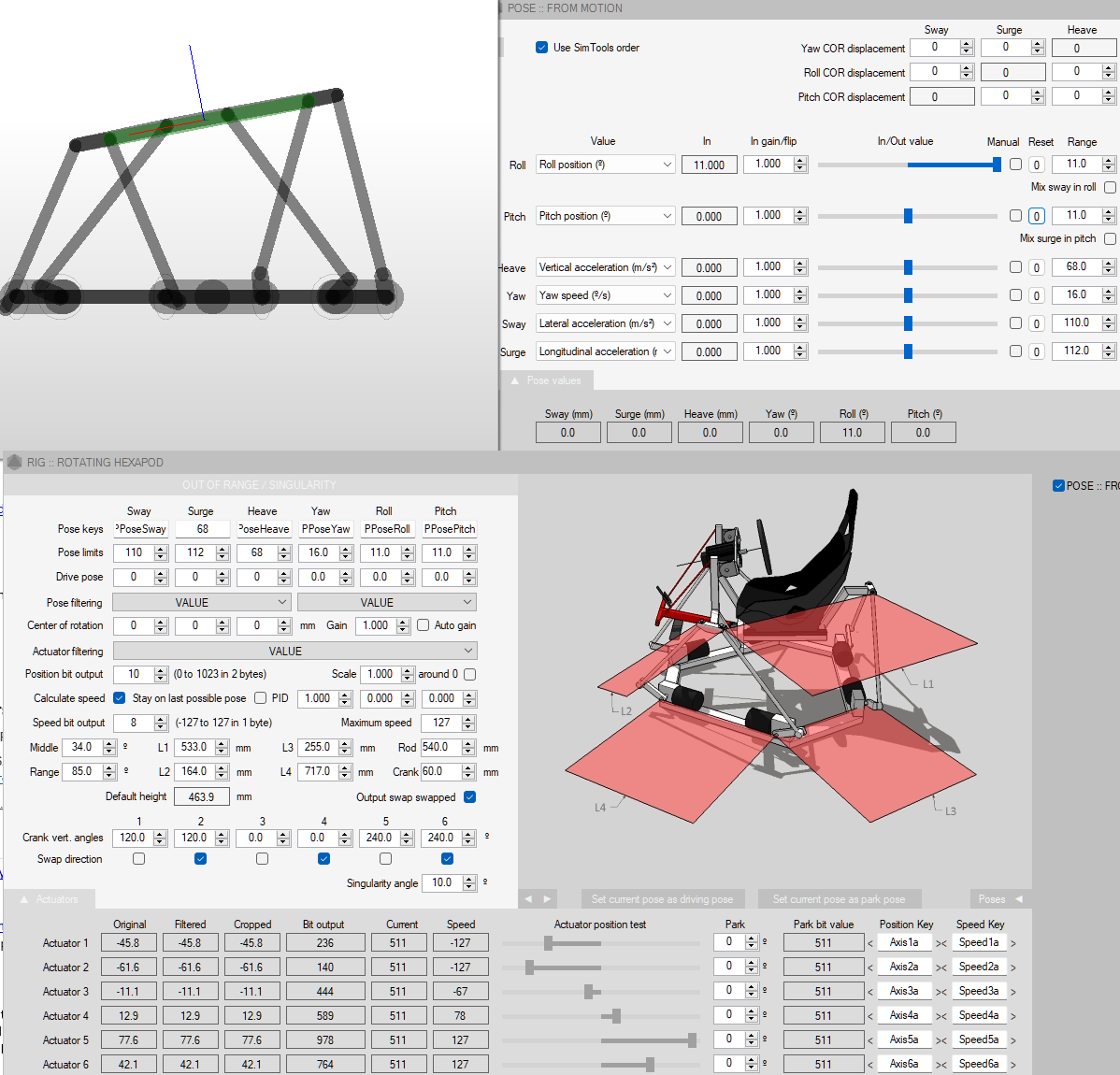
Task: Uncheck Use SimTools order
Action: click(x=541, y=48)
